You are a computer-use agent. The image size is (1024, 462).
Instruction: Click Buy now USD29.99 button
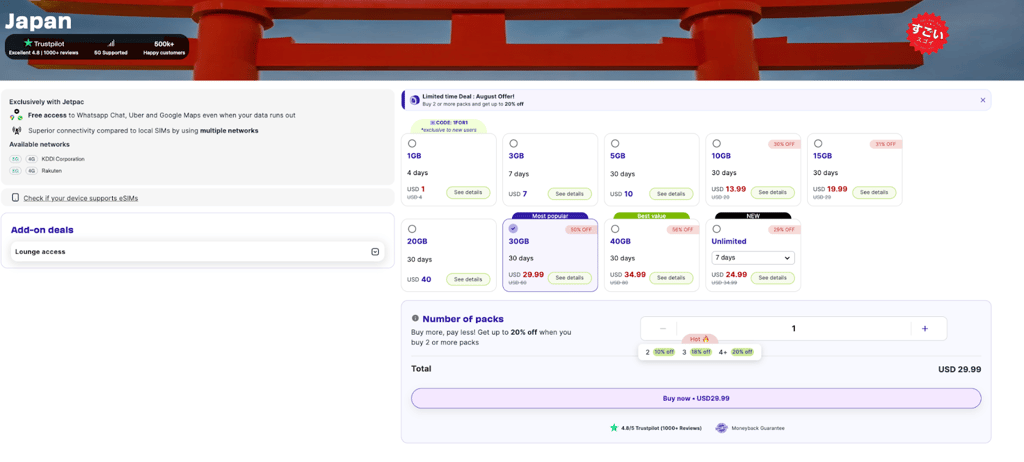[696, 398]
